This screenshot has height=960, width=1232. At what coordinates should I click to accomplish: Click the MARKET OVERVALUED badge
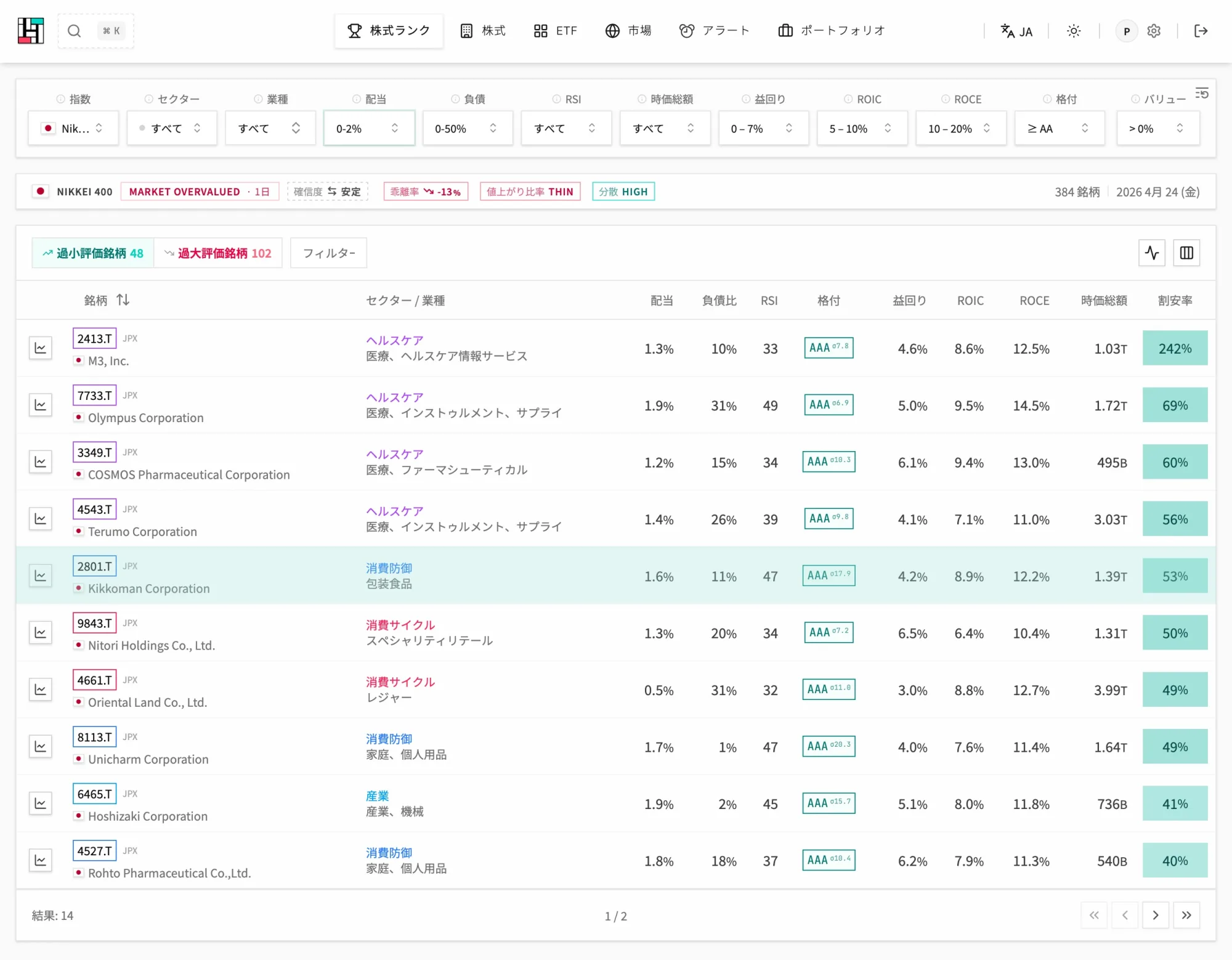click(x=200, y=192)
